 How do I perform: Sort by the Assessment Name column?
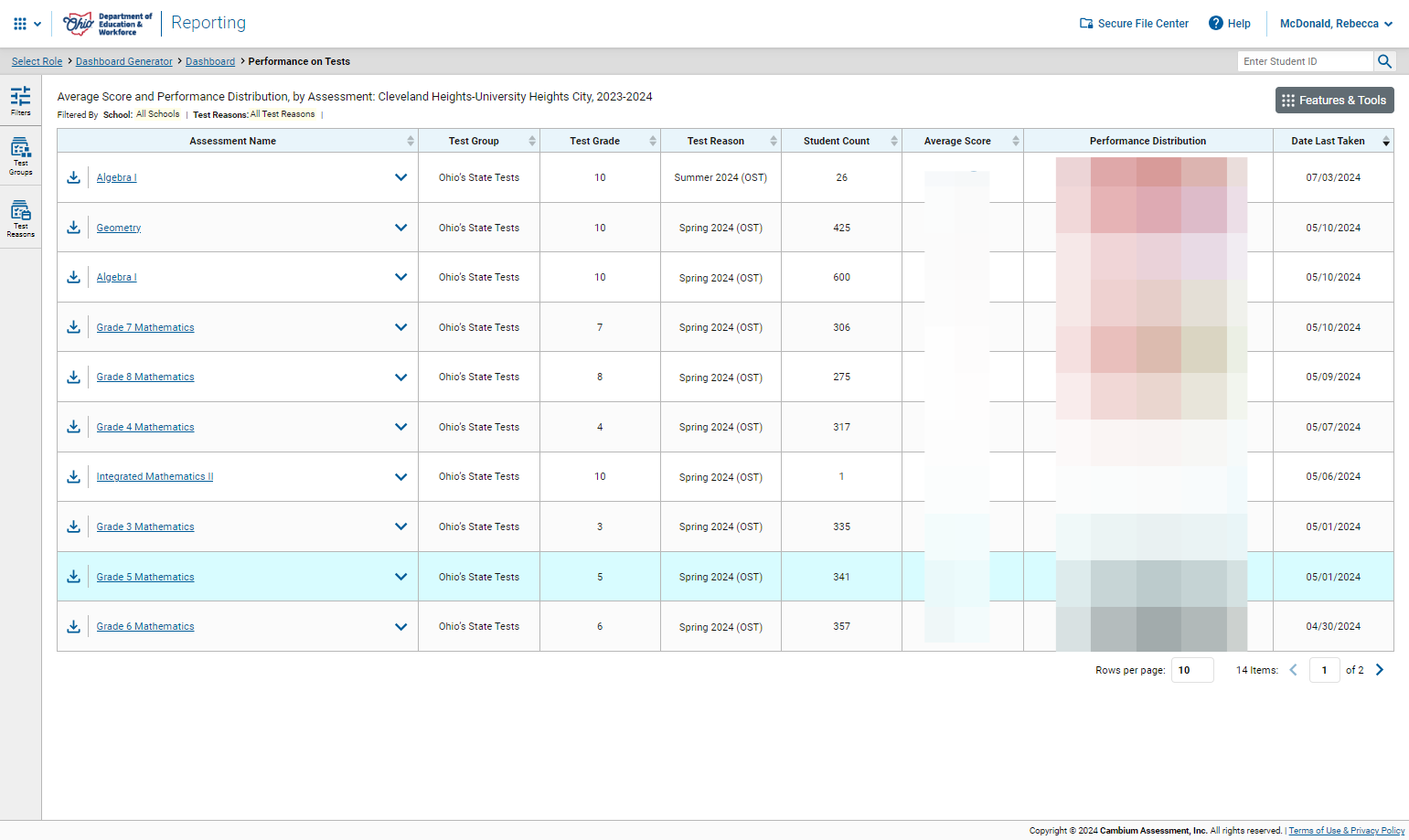[x=411, y=141]
